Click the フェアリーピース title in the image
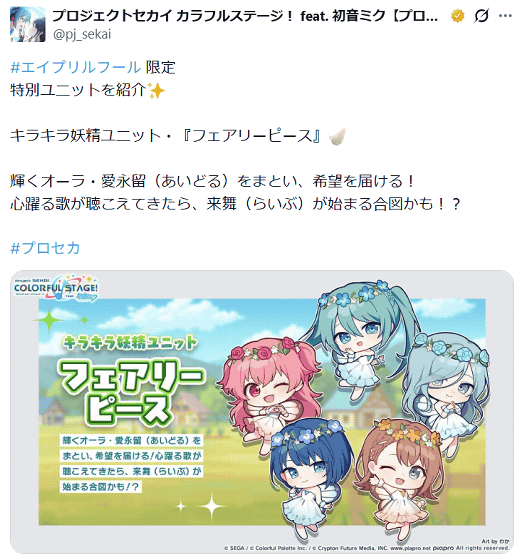The image size is (520, 560). tap(131, 392)
